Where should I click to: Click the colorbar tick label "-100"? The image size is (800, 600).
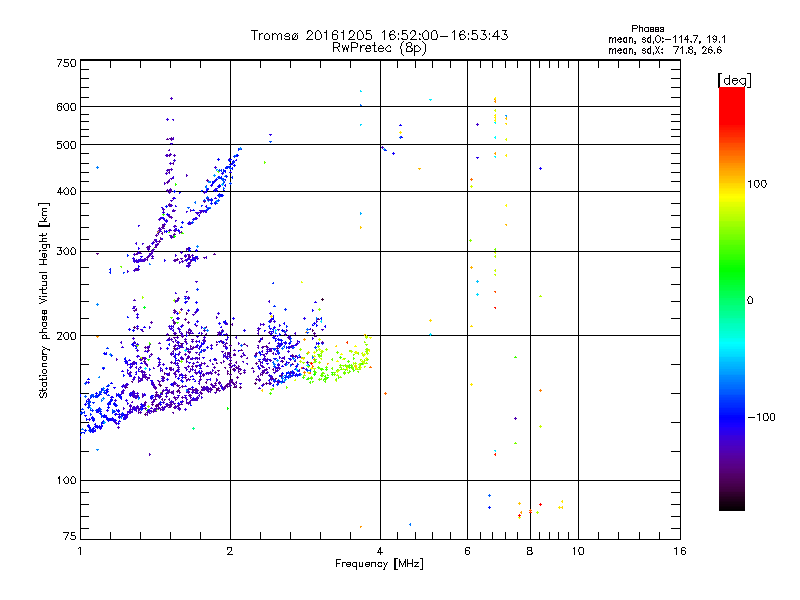pyautogui.click(x=762, y=417)
